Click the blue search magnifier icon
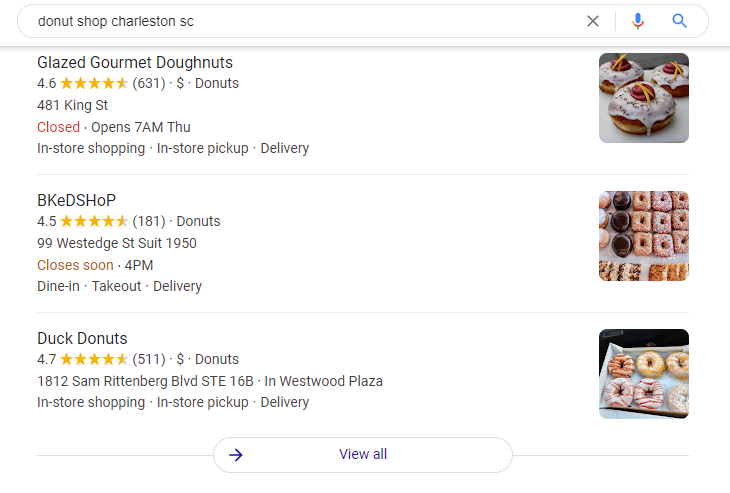 click(680, 21)
